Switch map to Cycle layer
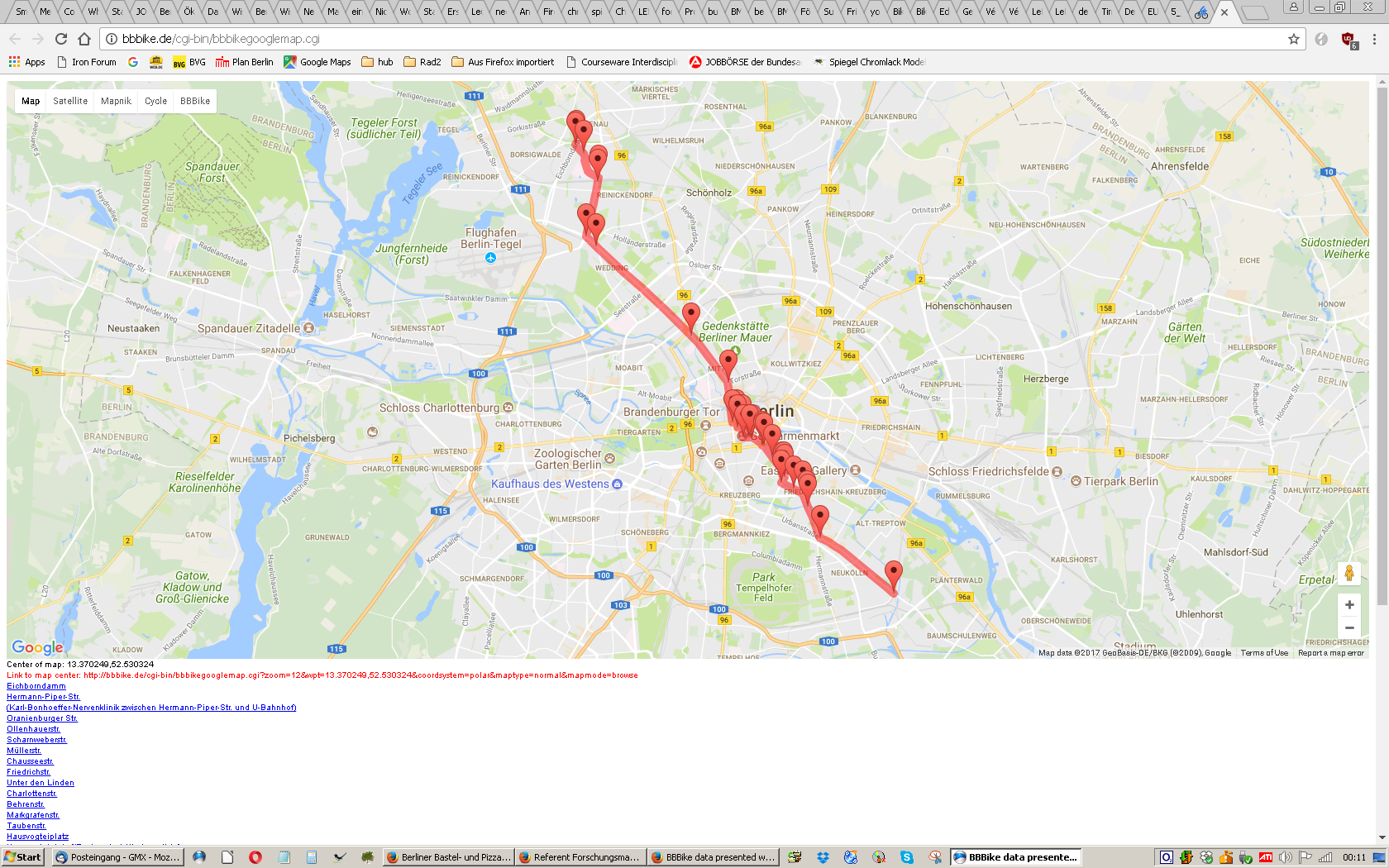This screenshot has height=868, width=1389. tap(155, 101)
